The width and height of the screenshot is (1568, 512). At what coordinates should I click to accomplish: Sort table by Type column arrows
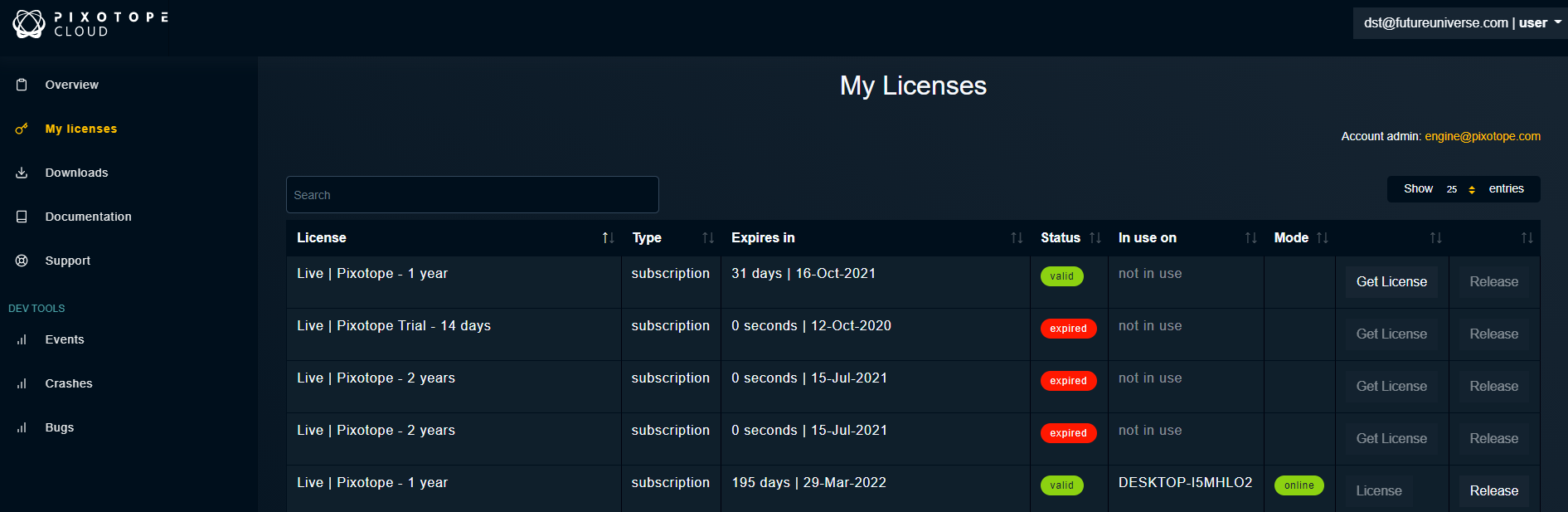(708, 238)
